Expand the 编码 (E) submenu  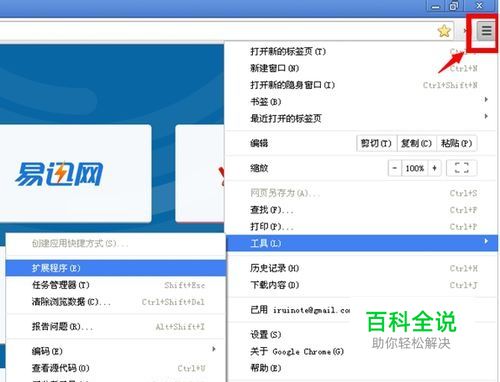point(116,351)
